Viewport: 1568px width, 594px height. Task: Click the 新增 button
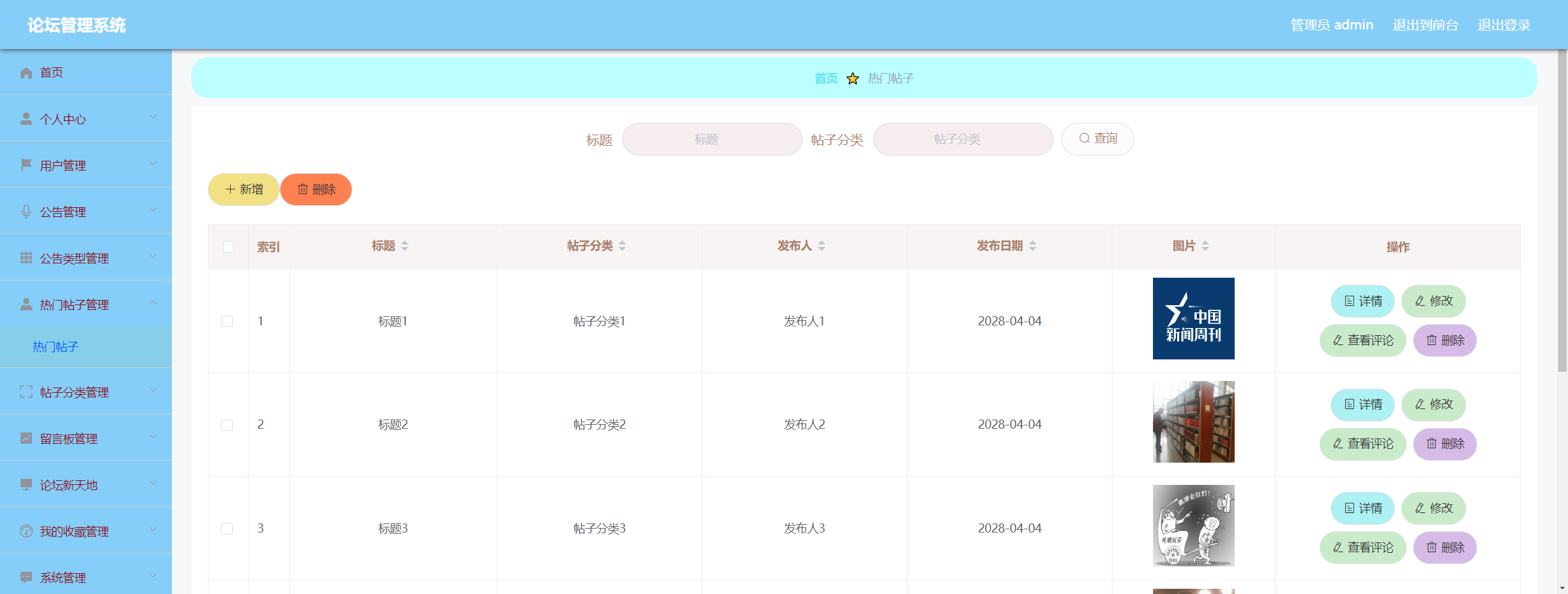[x=243, y=190]
